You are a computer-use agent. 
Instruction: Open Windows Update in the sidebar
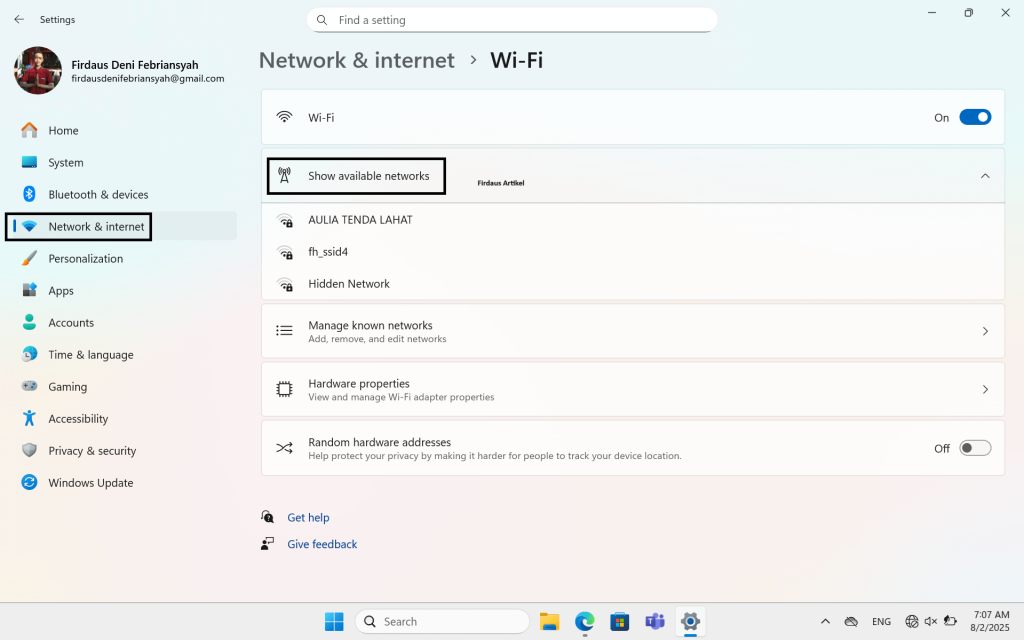(88, 482)
